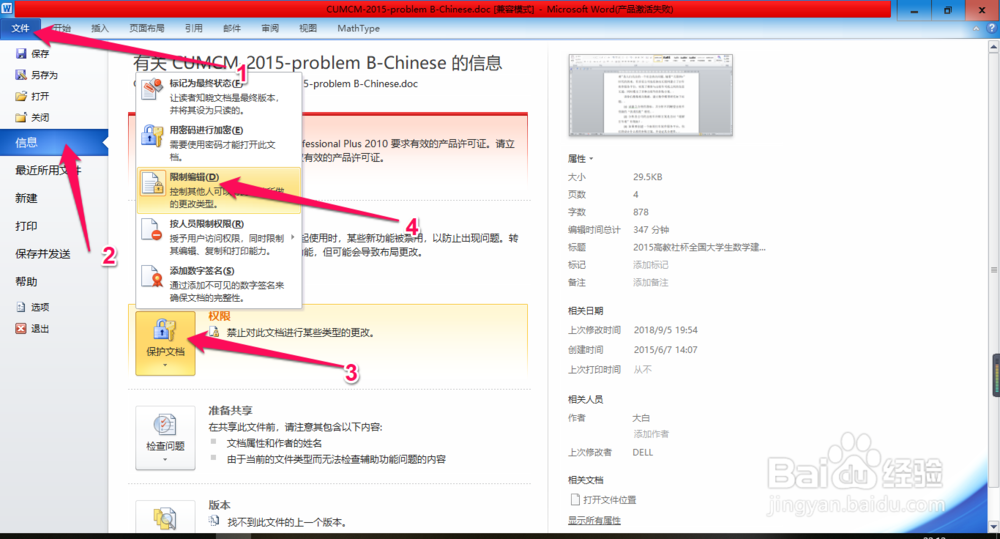Screen dimensions: 1000x539
Task: Open the References (引用) tab
Action: click(193, 29)
